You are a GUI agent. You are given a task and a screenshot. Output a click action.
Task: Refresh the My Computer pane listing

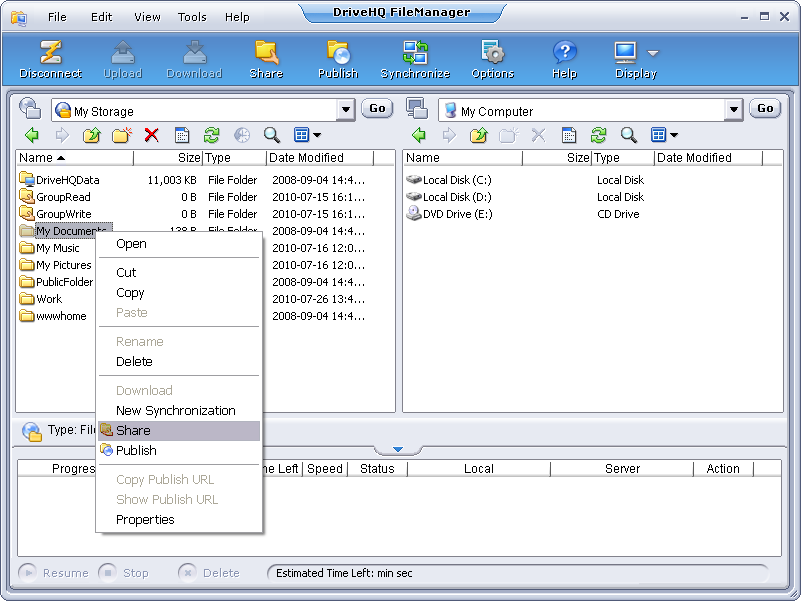click(598, 135)
